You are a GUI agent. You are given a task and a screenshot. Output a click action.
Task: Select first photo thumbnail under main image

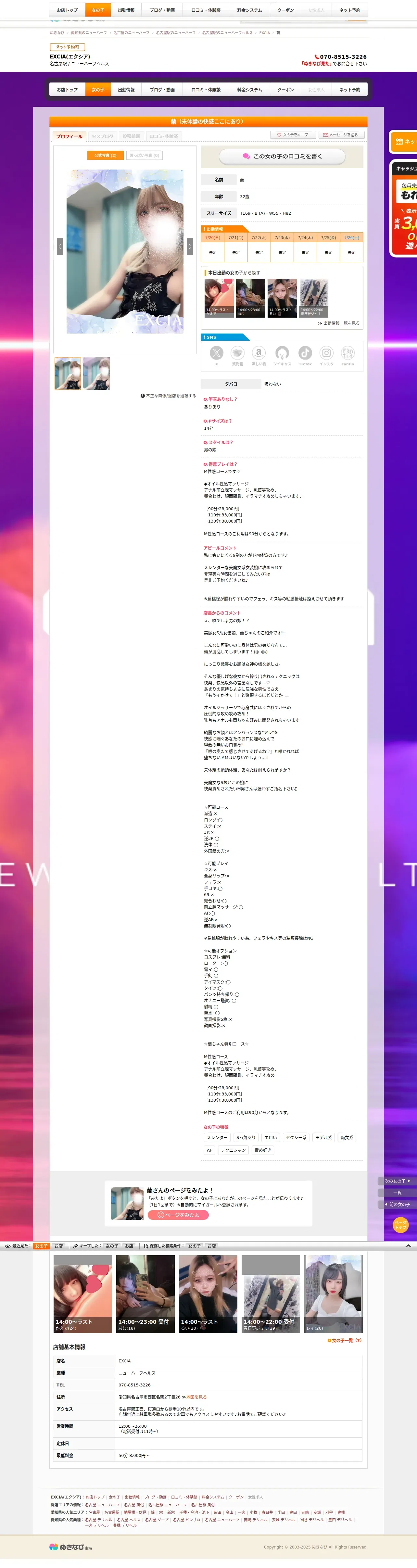coord(68,374)
